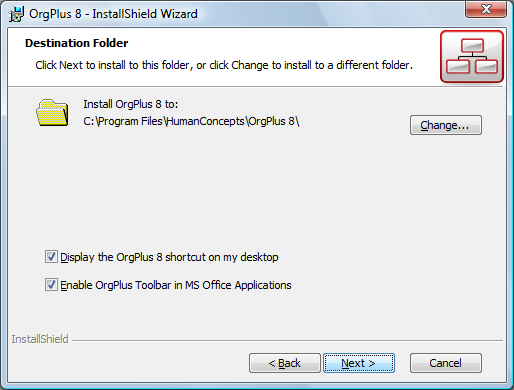Screen dimensions: 514x390
Task: Click the yellow folder icon
Action: 52,113
